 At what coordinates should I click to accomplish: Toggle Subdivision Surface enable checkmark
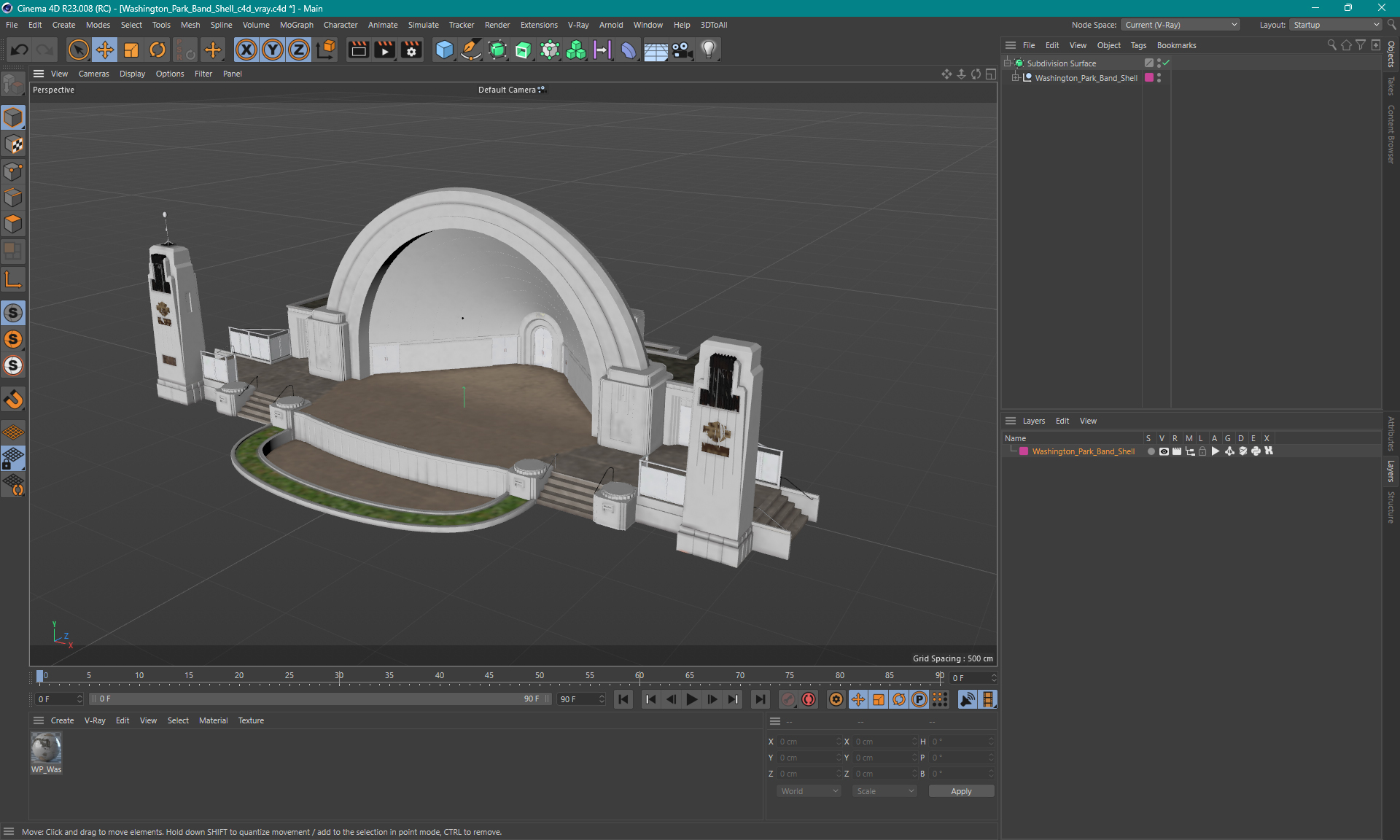(x=1166, y=63)
